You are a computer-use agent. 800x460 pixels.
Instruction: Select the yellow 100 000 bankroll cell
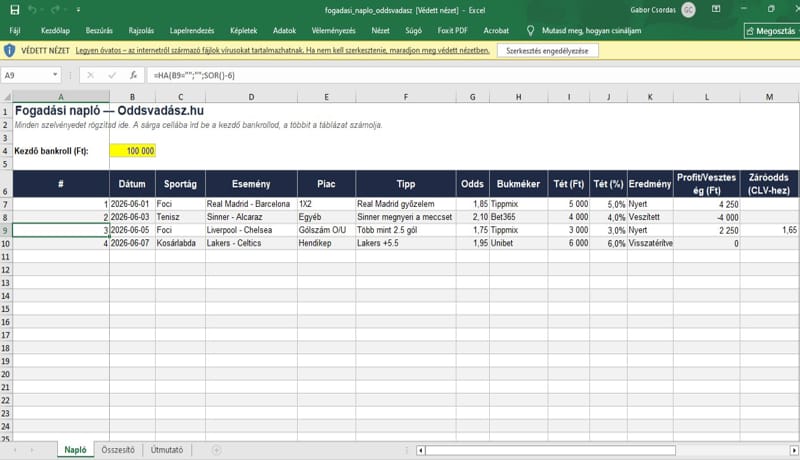click(133, 151)
